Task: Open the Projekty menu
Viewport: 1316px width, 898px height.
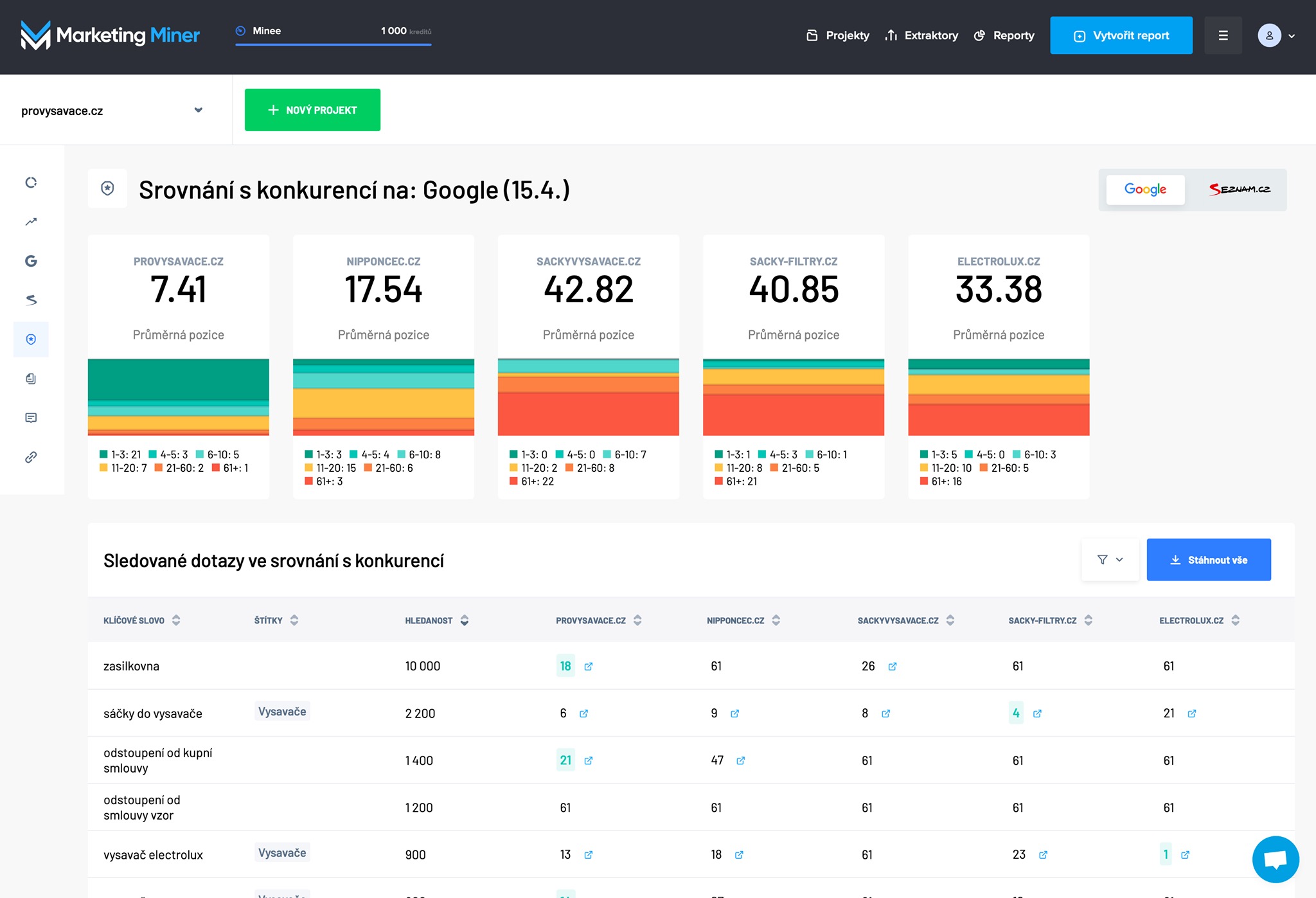Action: click(x=838, y=35)
